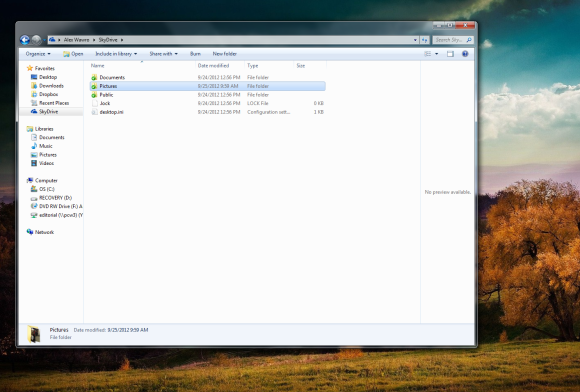
Task: Create a New folder from command bar
Action: pos(225,54)
